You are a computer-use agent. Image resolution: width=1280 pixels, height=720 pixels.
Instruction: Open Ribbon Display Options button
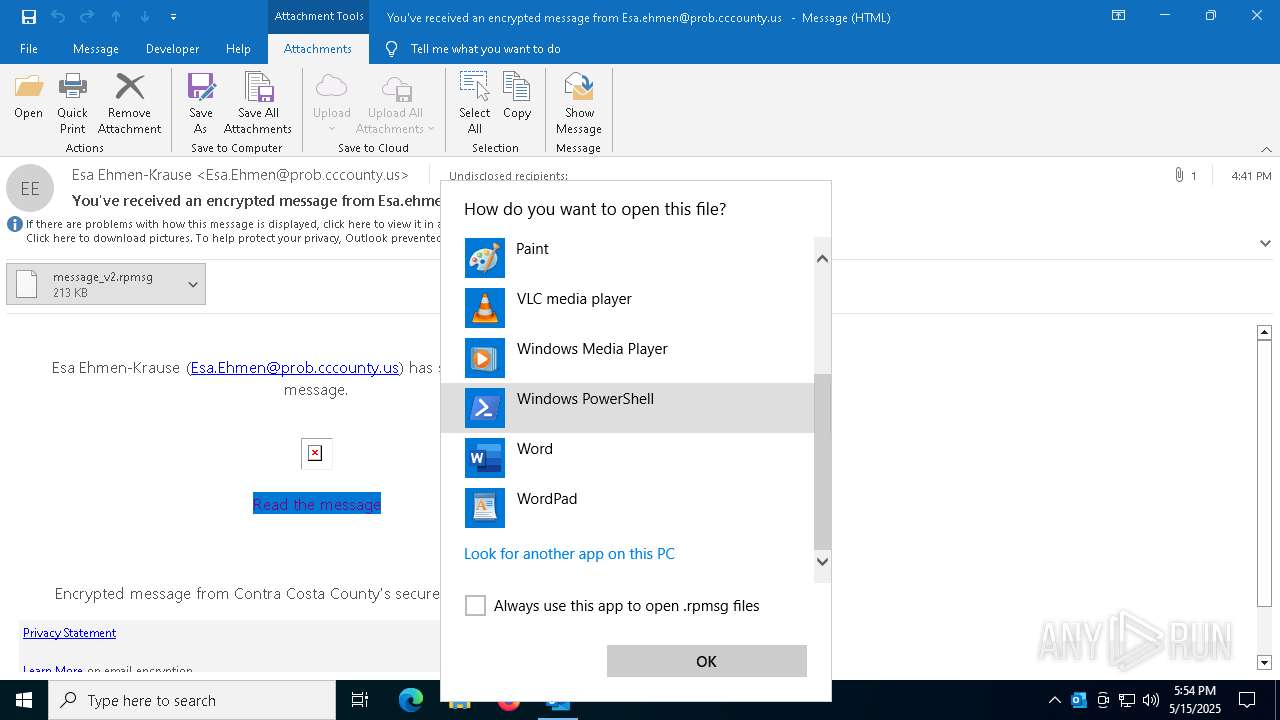coord(1119,16)
